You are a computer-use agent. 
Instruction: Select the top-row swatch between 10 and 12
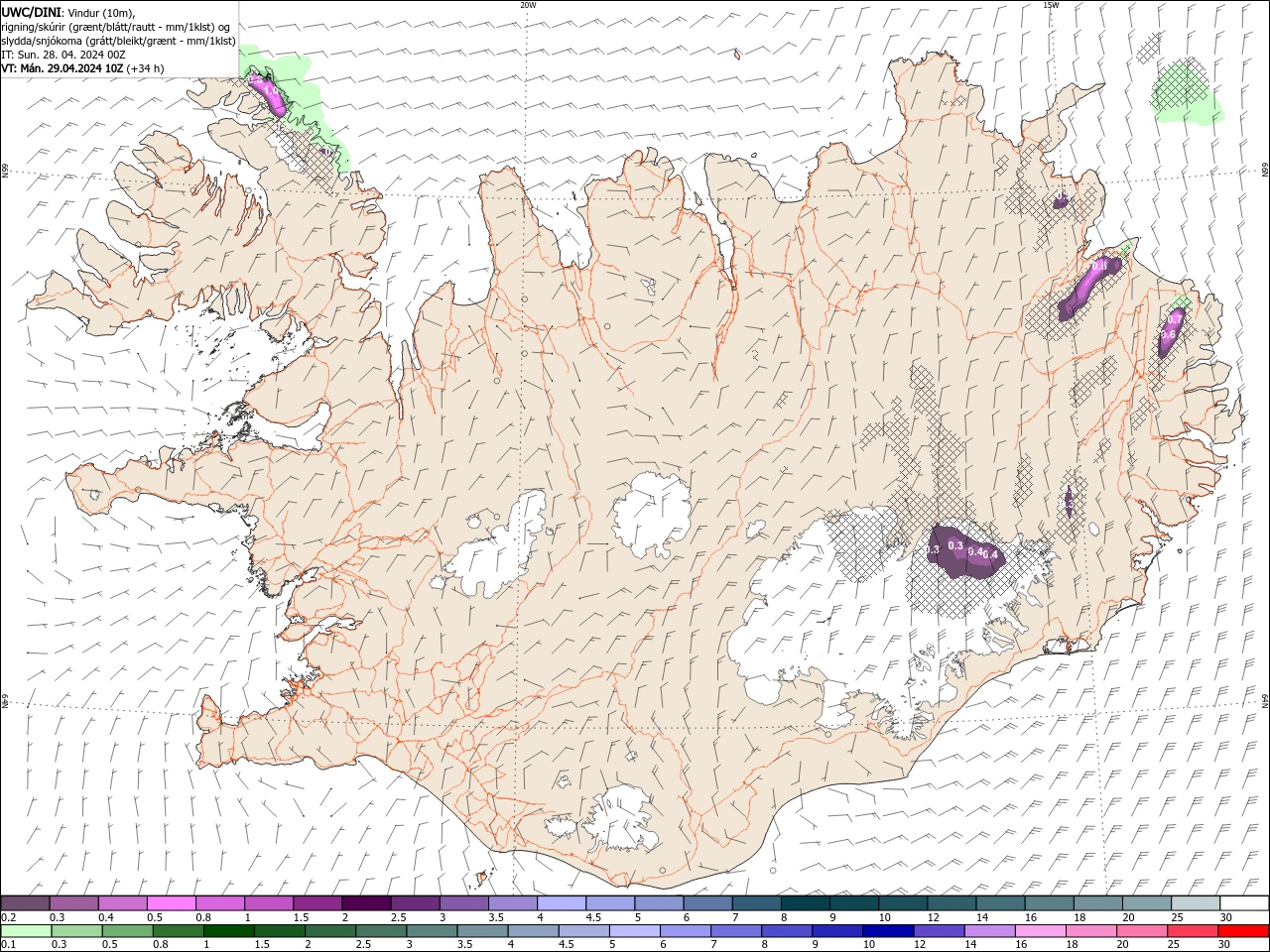coord(902,903)
